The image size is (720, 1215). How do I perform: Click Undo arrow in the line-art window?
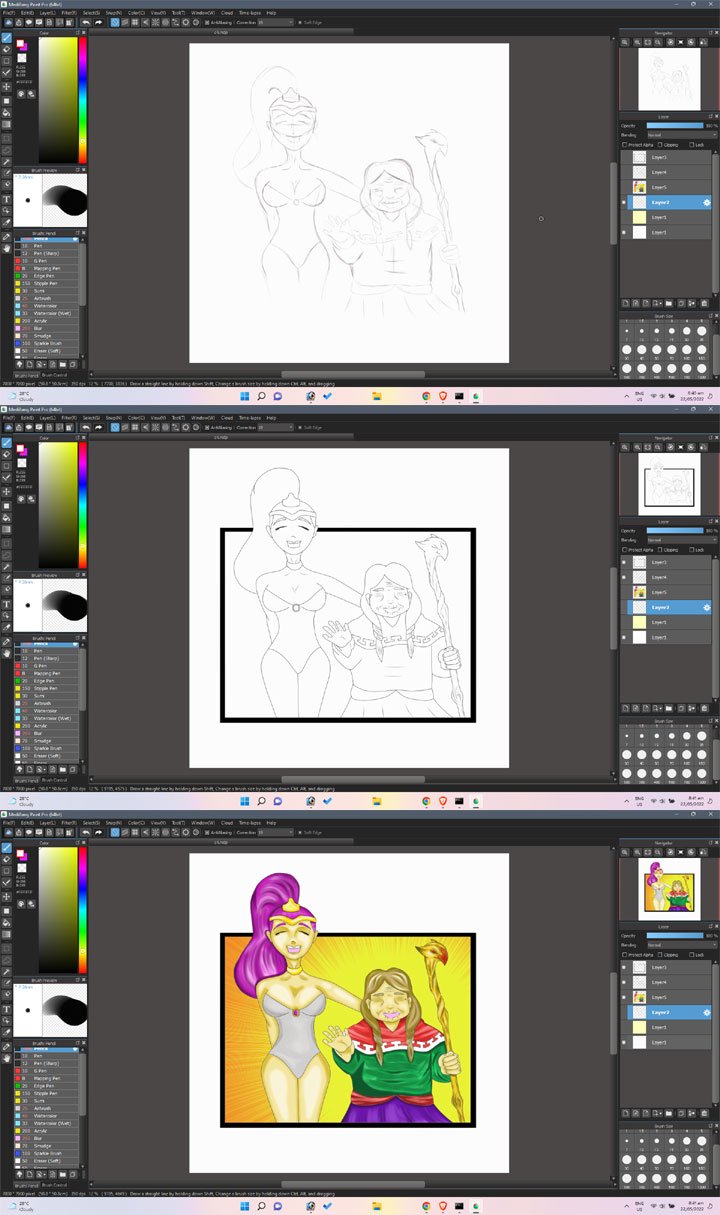click(x=86, y=427)
